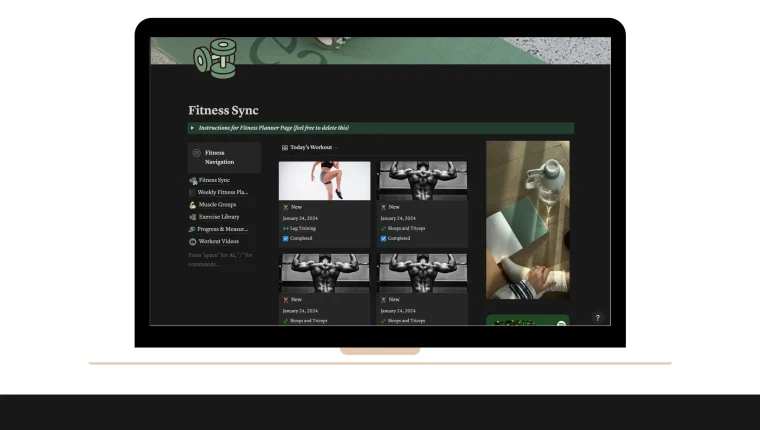Screen dimensions: 760x430
Task: Click the Exercise Library icon
Action: pos(192,216)
